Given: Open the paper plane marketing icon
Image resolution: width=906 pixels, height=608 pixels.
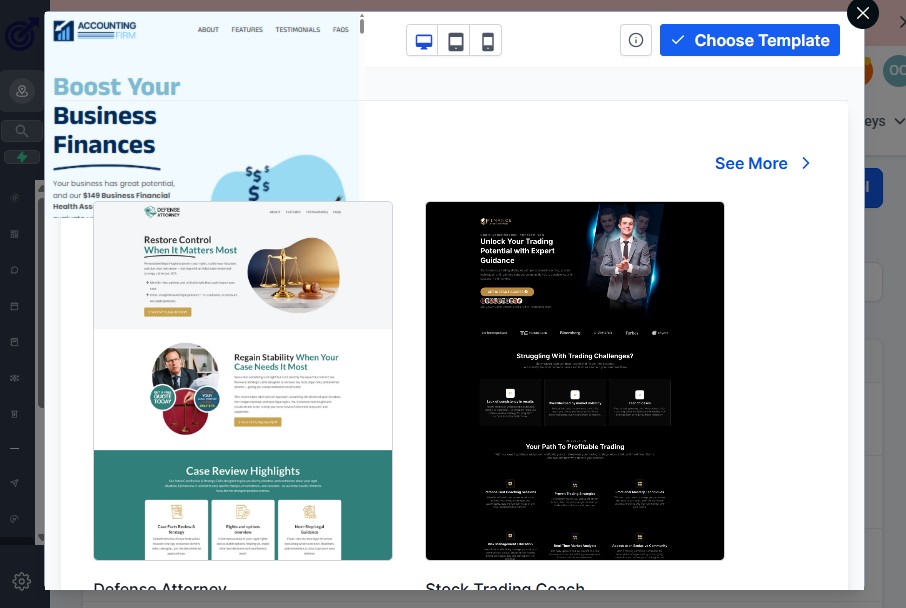Looking at the screenshot, I should (x=14, y=483).
